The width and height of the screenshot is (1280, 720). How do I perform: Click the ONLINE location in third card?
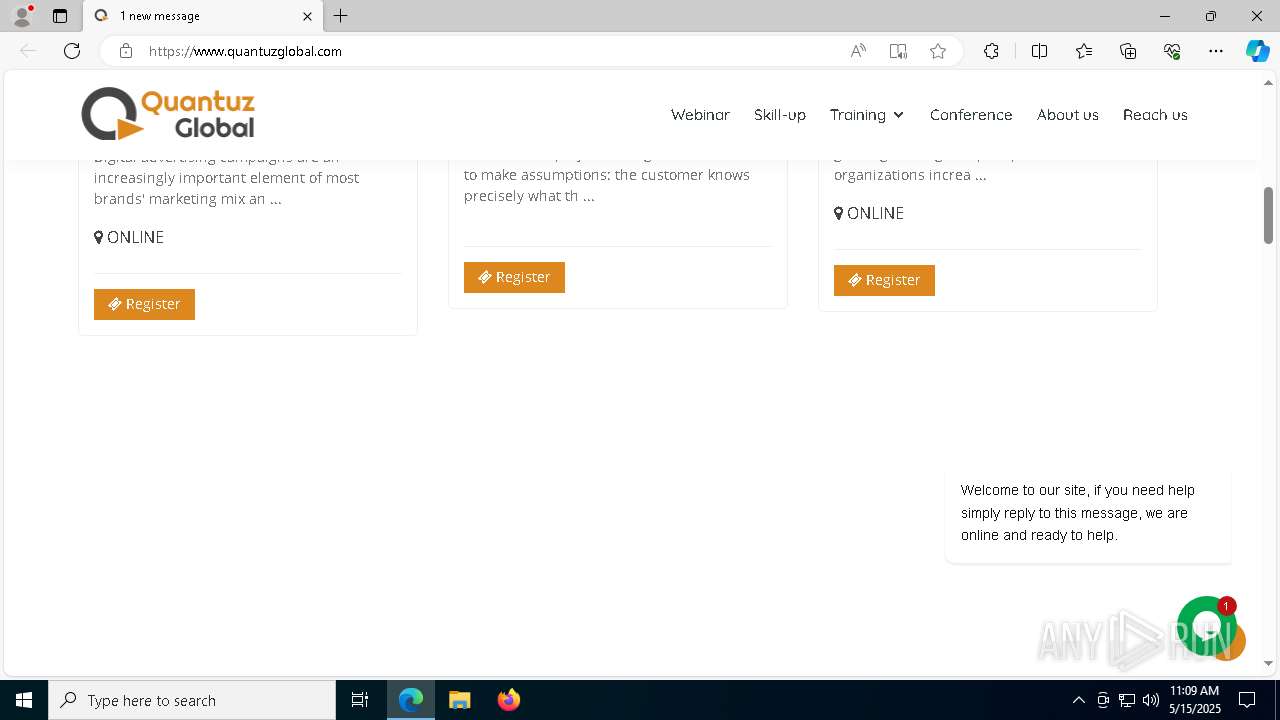pos(869,213)
